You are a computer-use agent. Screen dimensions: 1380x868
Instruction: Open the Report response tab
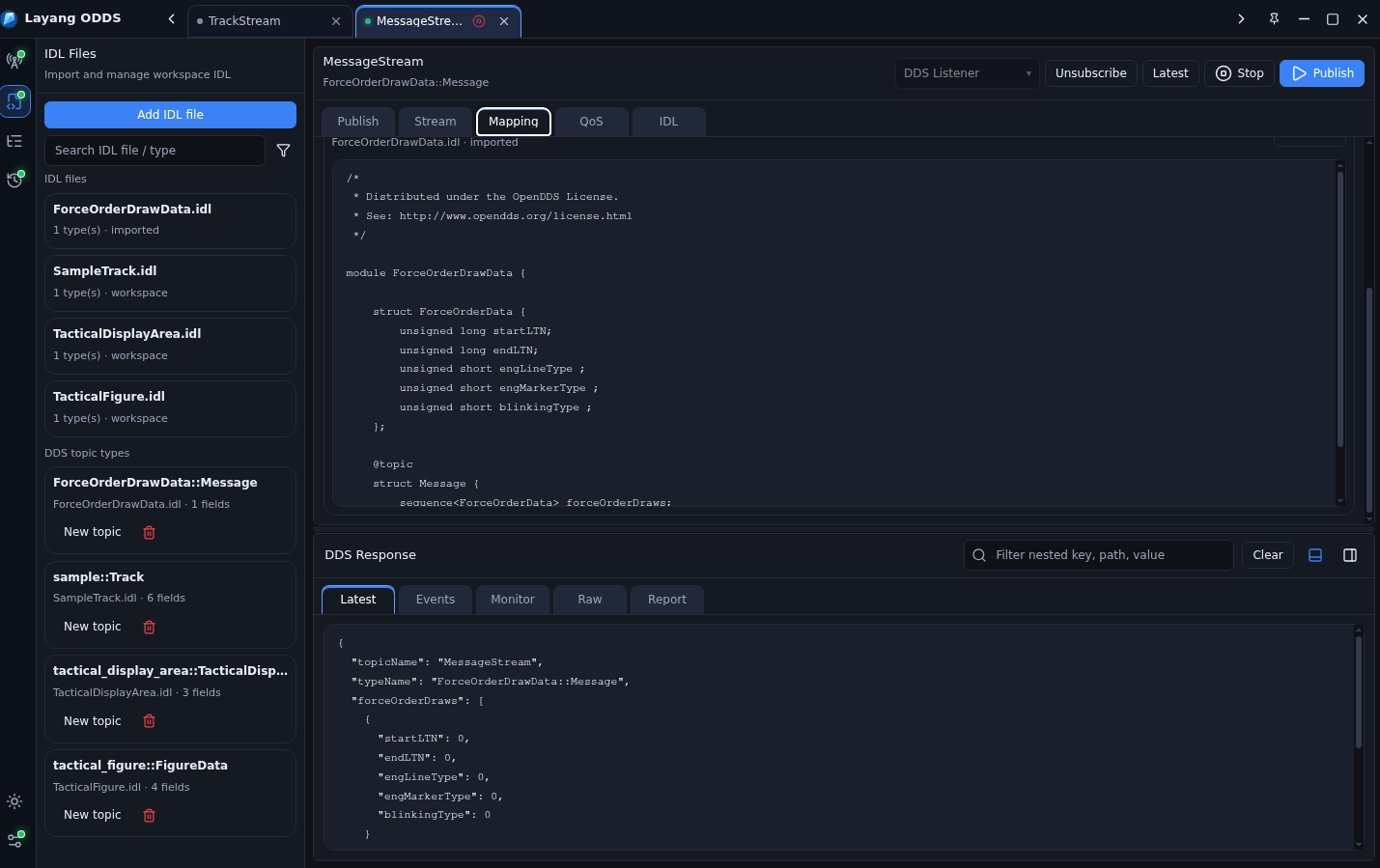click(667, 600)
